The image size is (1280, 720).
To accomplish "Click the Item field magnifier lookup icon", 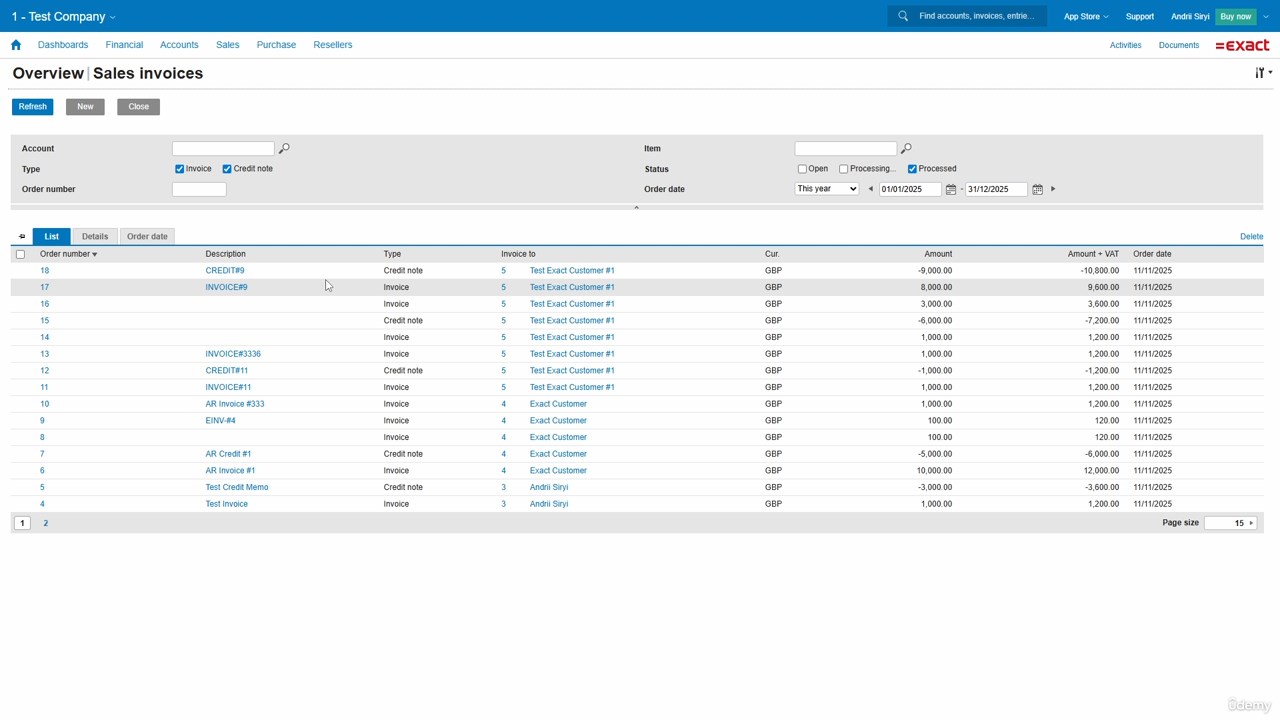I will [x=906, y=149].
